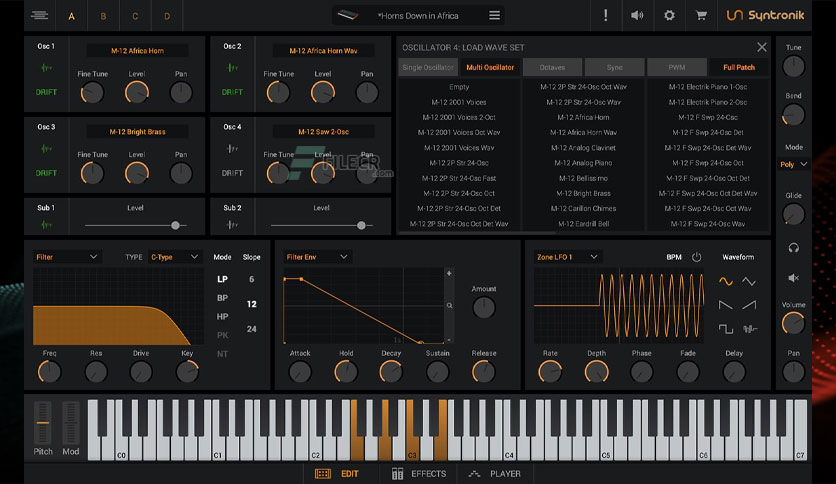The image size is (836, 484).
Task: Click the muted speaker icon above Volume
Action: click(x=793, y=278)
